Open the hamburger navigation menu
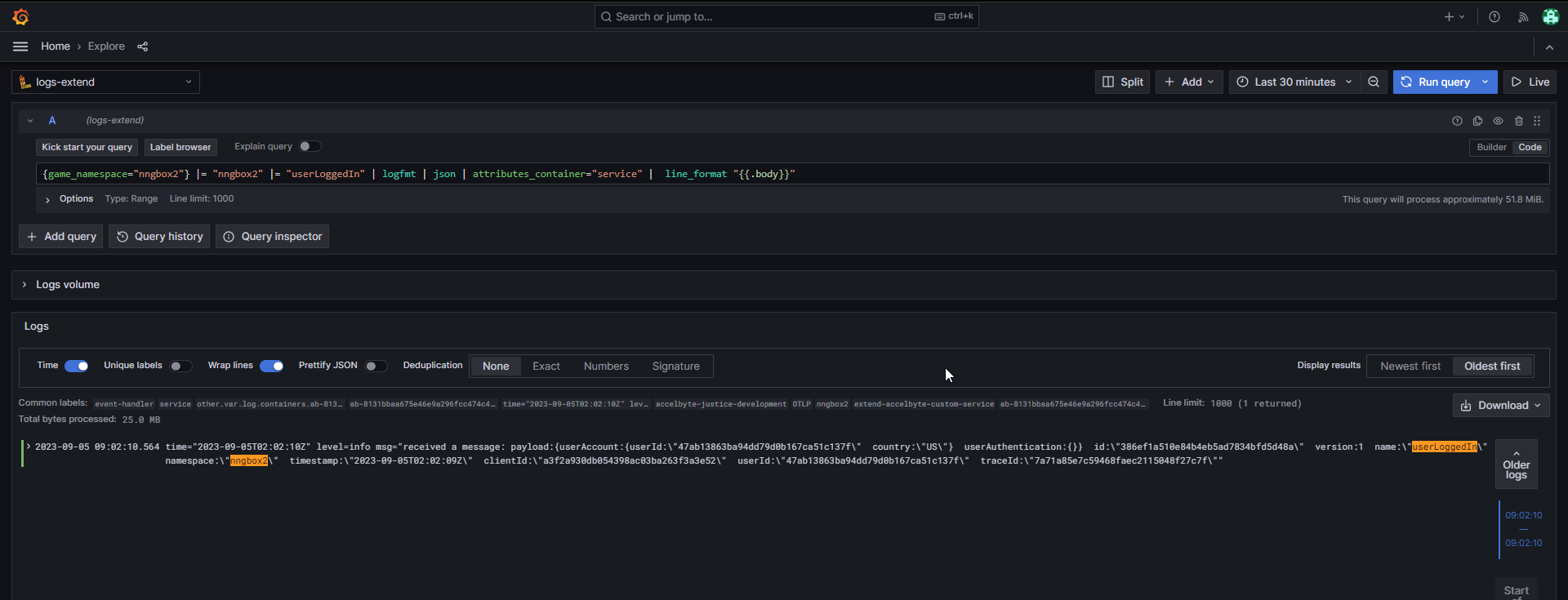Screen dimensions: 1568x600 pyautogui.click(x=20, y=47)
